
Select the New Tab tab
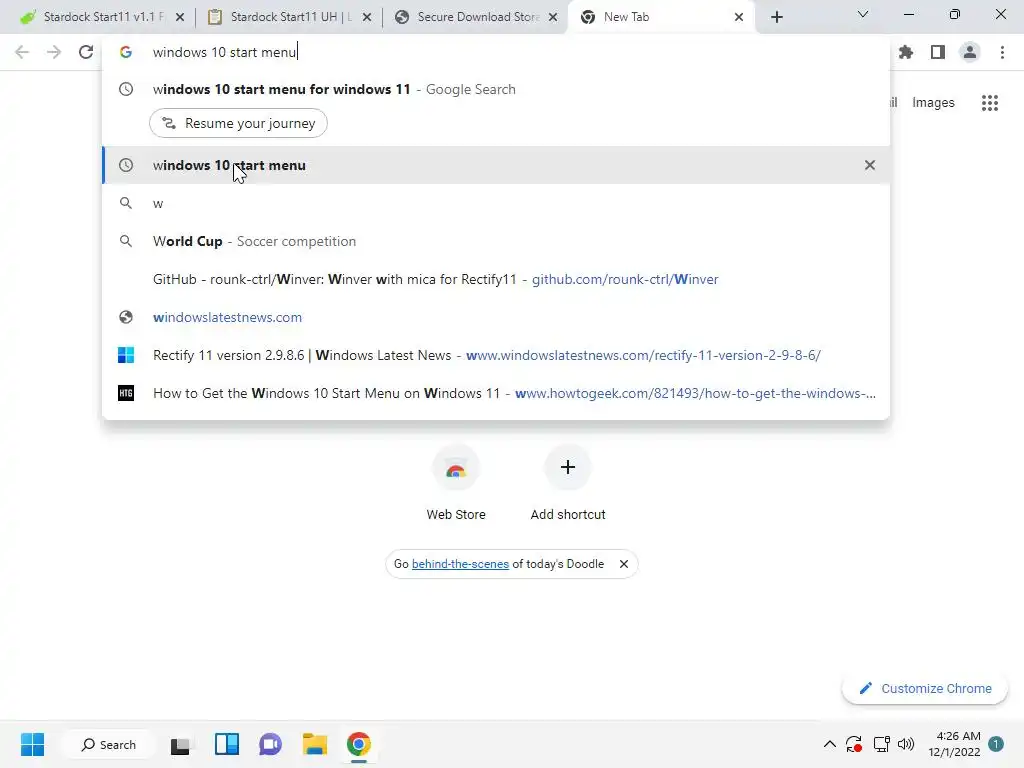[662, 17]
